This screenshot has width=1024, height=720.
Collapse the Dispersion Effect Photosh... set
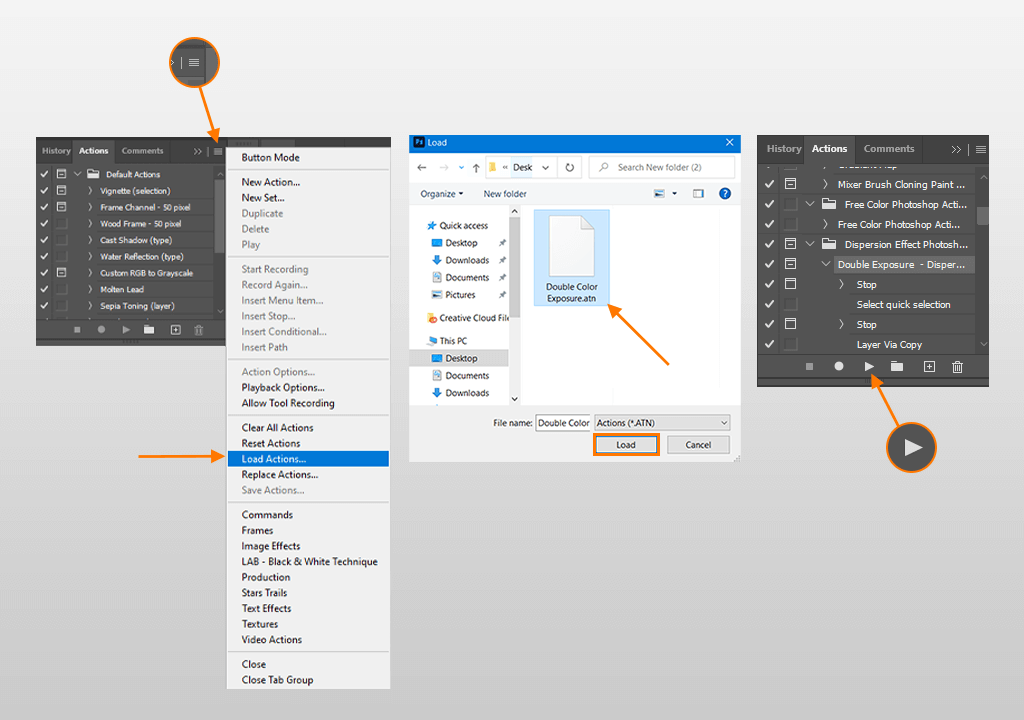pyautogui.click(x=810, y=244)
